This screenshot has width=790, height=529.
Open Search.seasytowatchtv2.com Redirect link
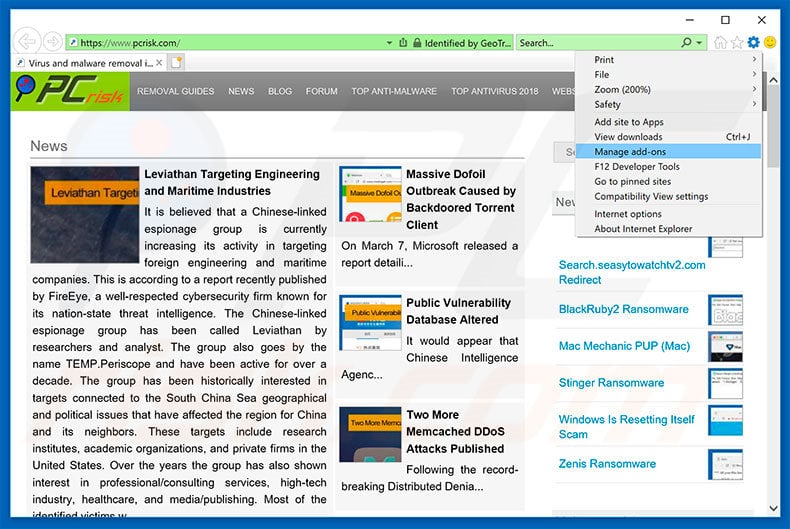pos(632,272)
